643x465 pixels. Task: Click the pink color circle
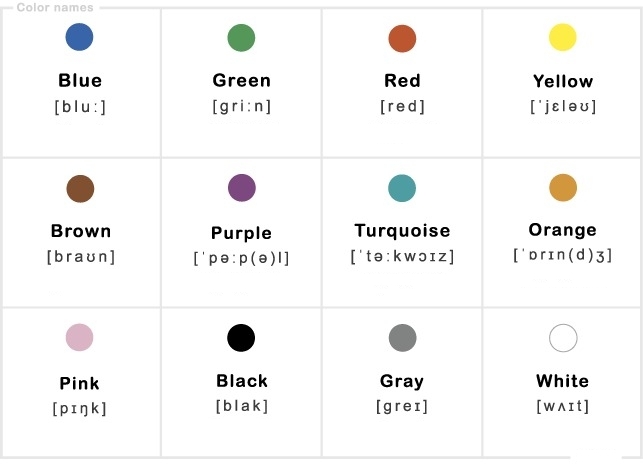tap(80, 337)
